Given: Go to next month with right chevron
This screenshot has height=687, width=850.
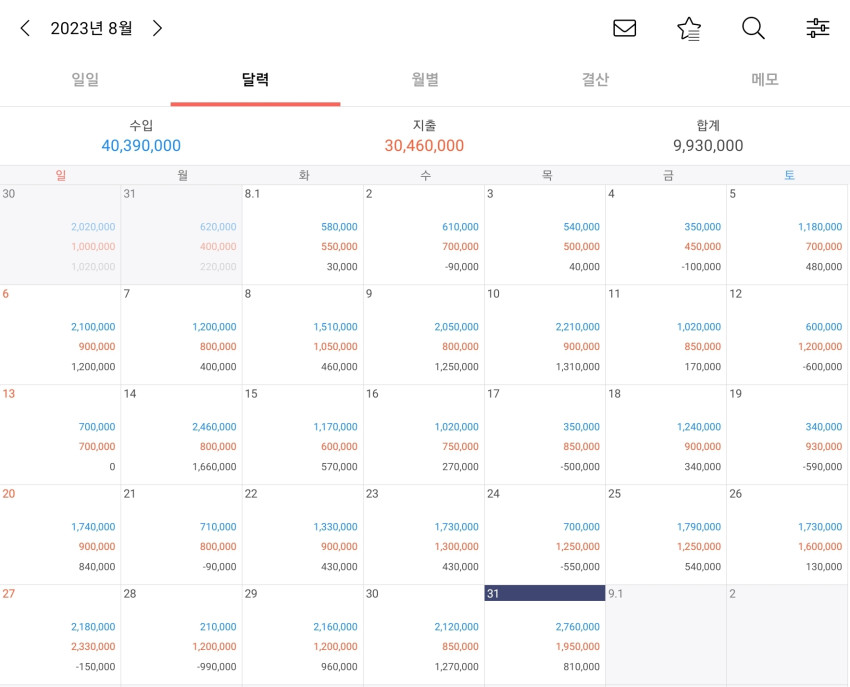Looking at the screenshot, I should coord(157,28).
